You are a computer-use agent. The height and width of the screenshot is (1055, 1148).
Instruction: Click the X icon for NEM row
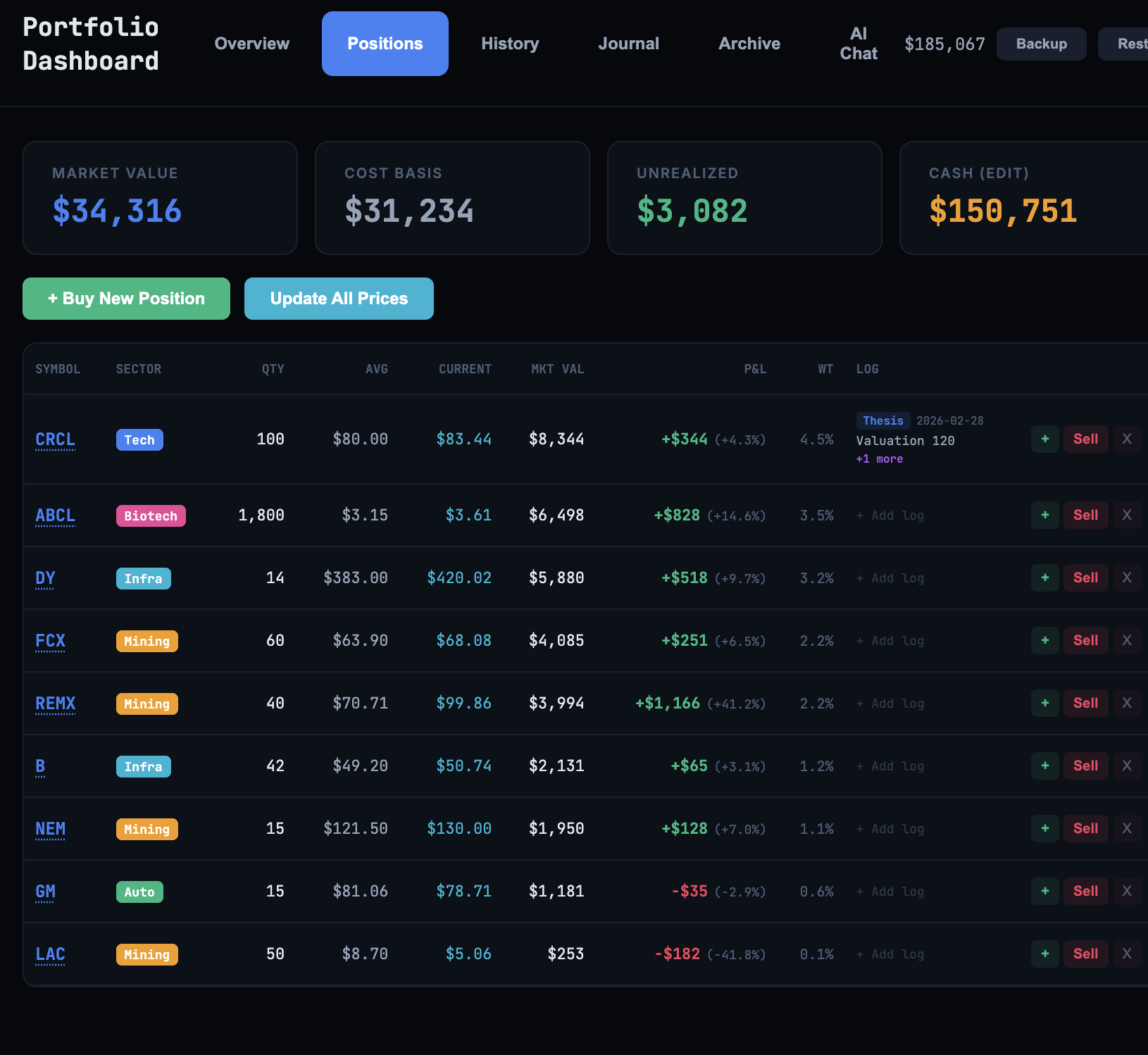point(1126,828)
